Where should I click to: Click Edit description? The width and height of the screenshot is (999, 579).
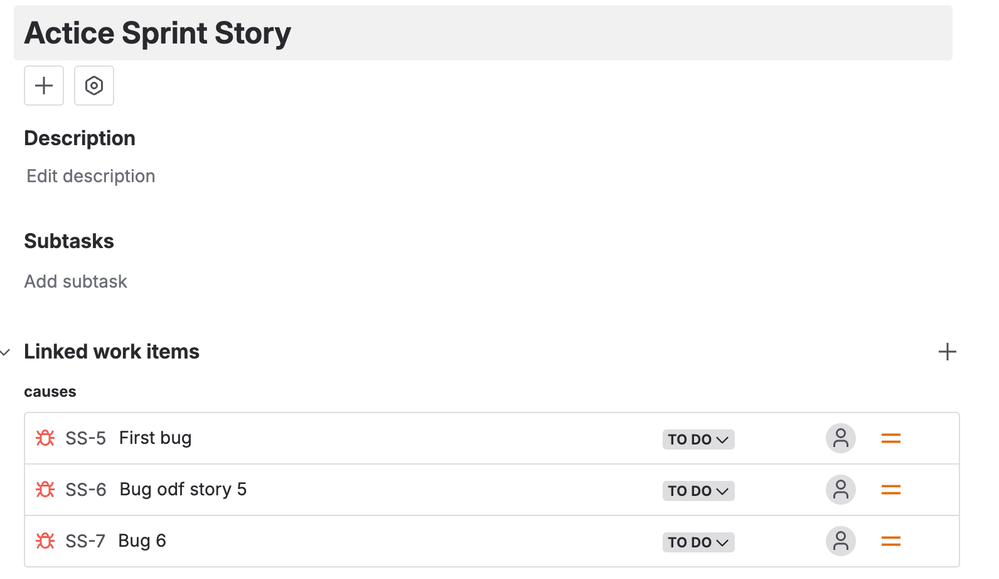(90, 176)
